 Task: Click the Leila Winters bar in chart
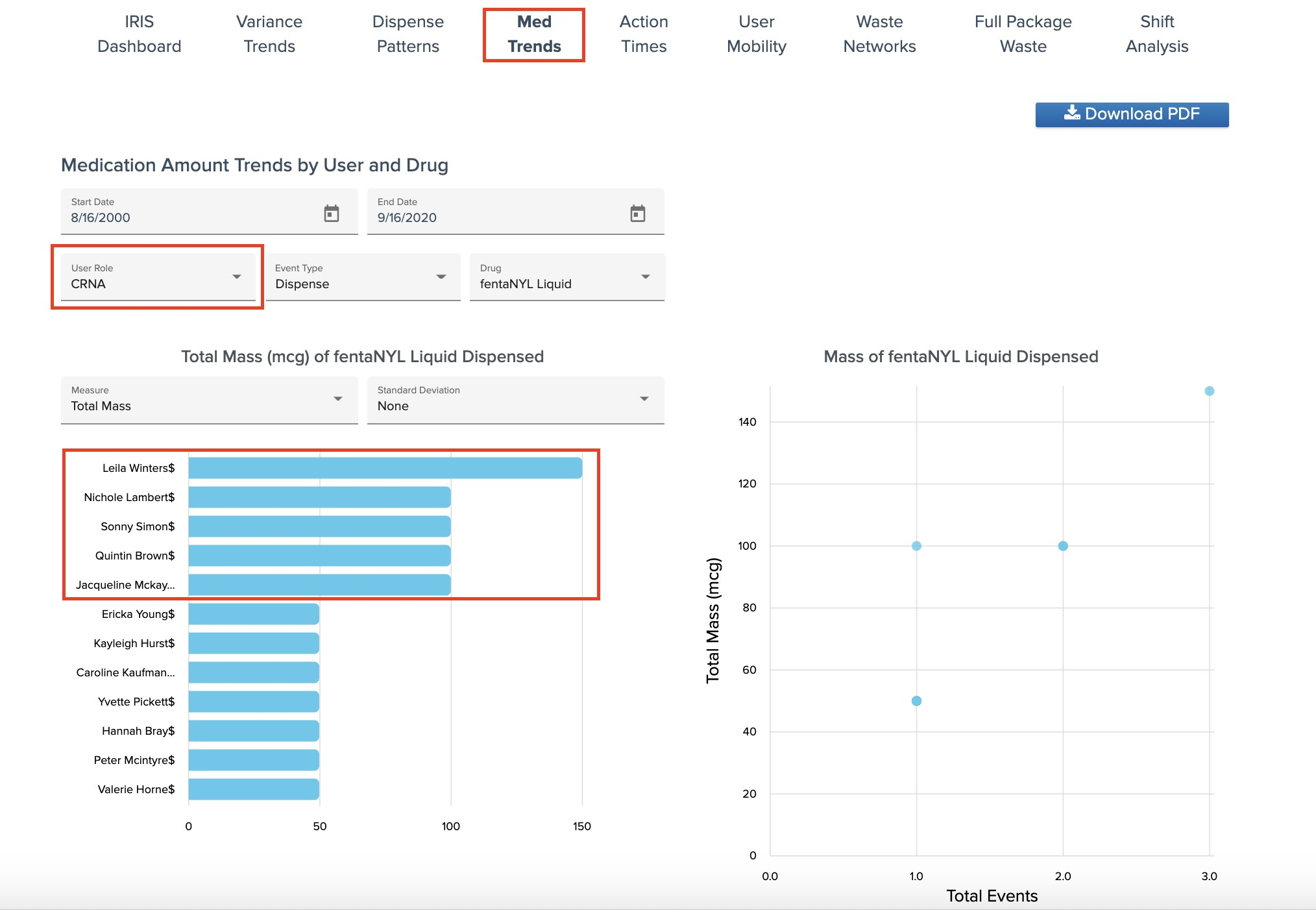pyautogui.click(x=385, y=468)
